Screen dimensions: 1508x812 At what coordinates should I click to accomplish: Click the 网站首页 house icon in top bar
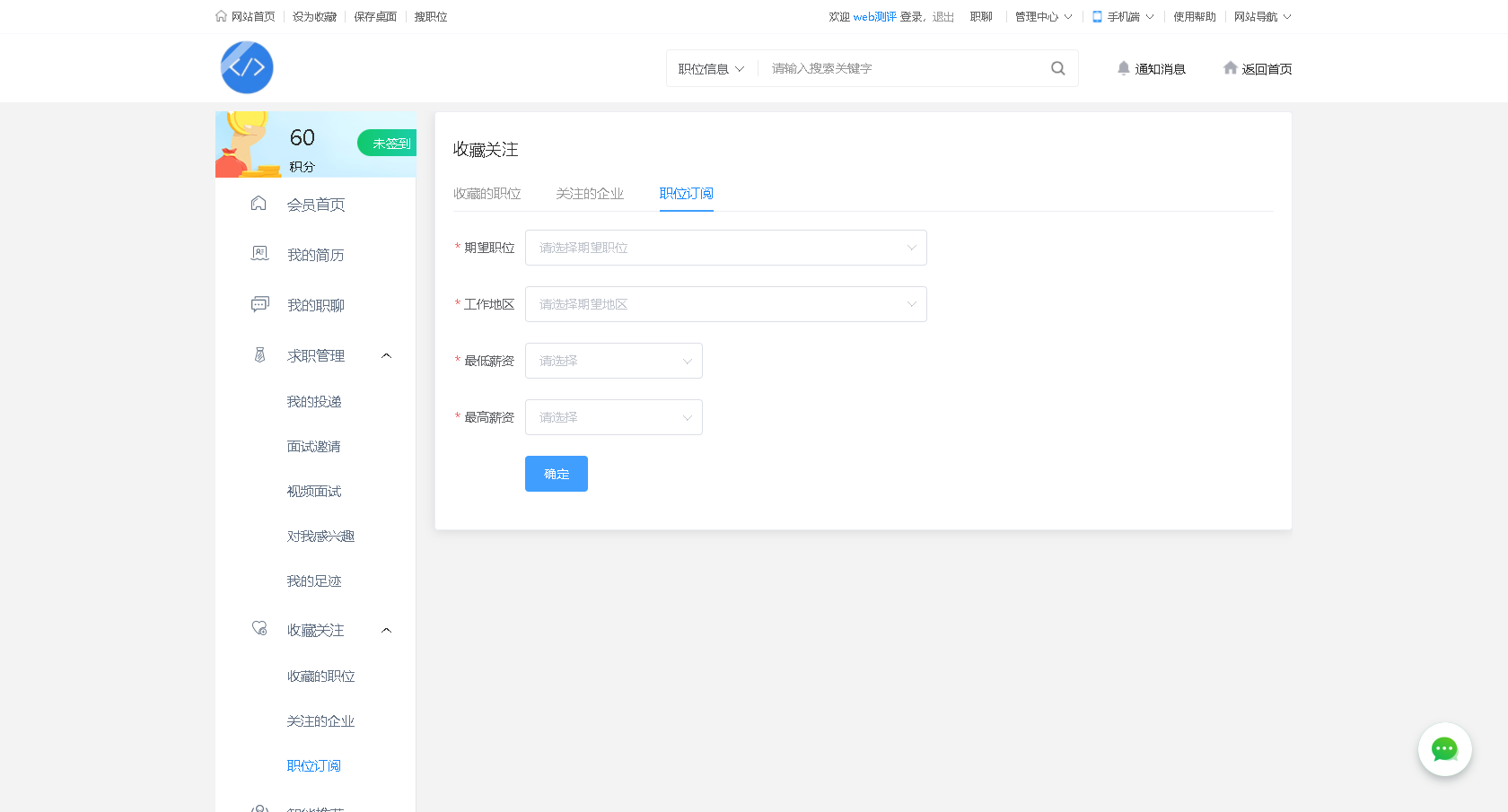tap(221, 16)
